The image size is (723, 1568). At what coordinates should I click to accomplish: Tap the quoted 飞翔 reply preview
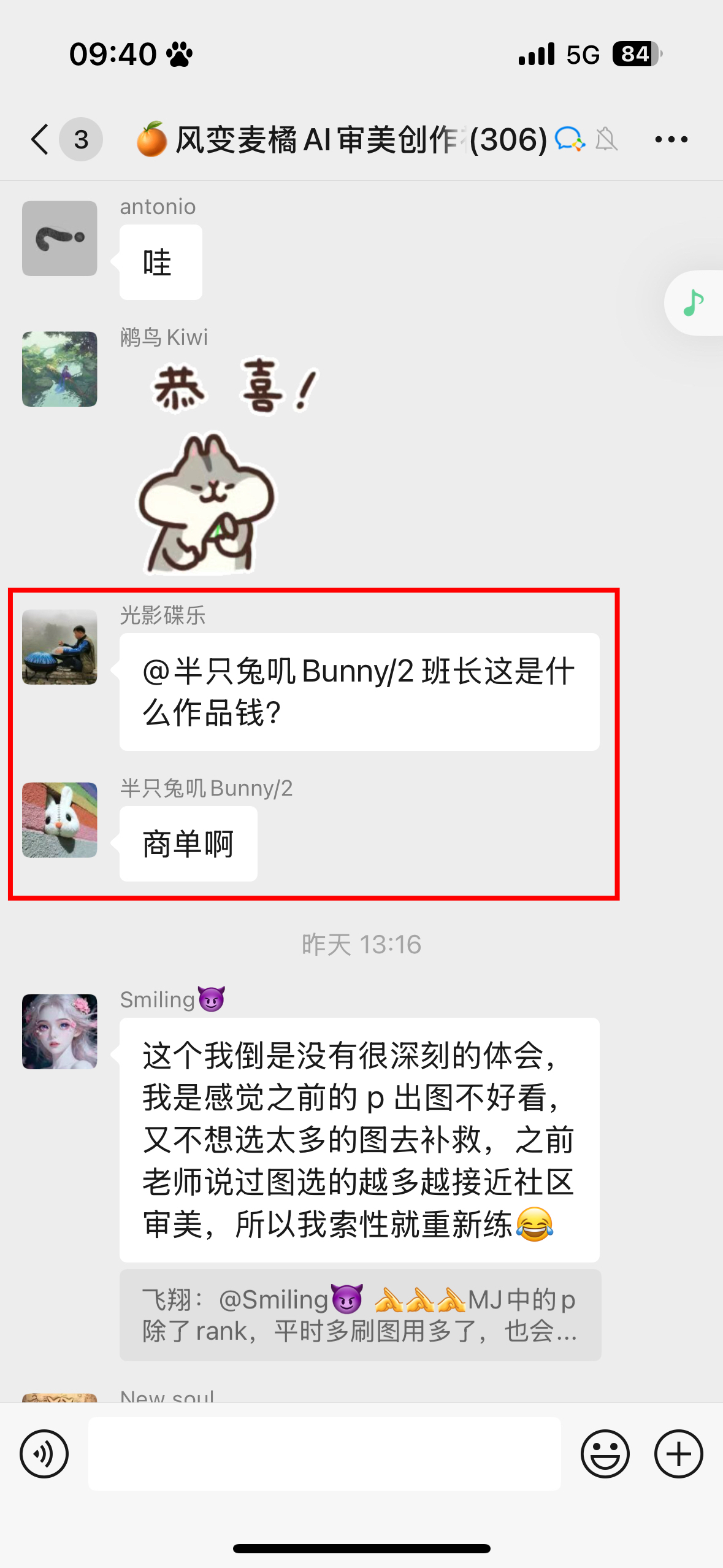point(360,1315)
